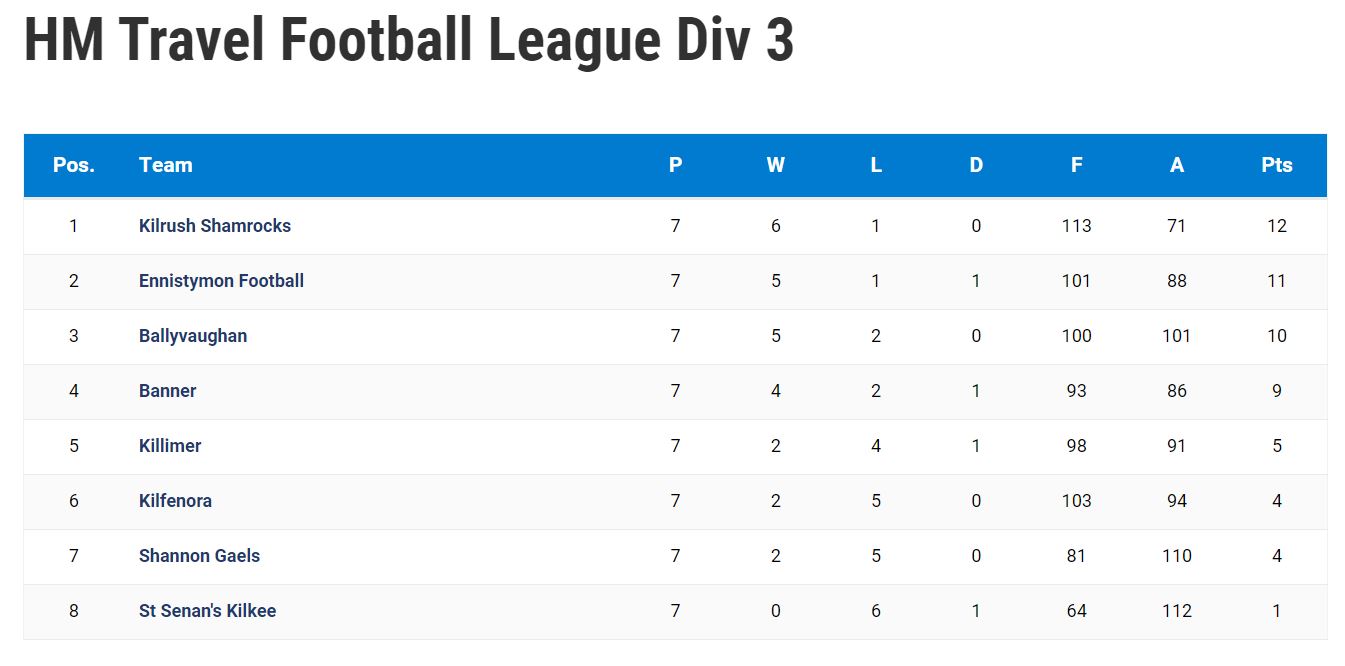Image resolution: width=1345 pixels, height=666 pixels.
Task: Open the St Senan's Kilkee link
Action: (207, 611)
